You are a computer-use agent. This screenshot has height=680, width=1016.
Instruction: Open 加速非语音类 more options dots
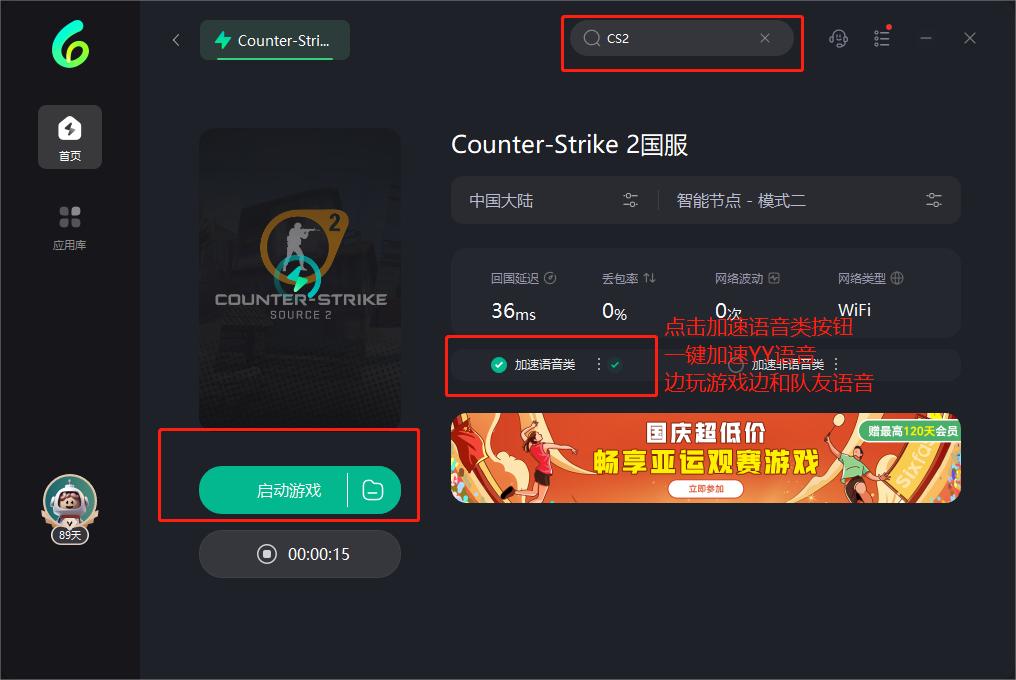[836, 364]
